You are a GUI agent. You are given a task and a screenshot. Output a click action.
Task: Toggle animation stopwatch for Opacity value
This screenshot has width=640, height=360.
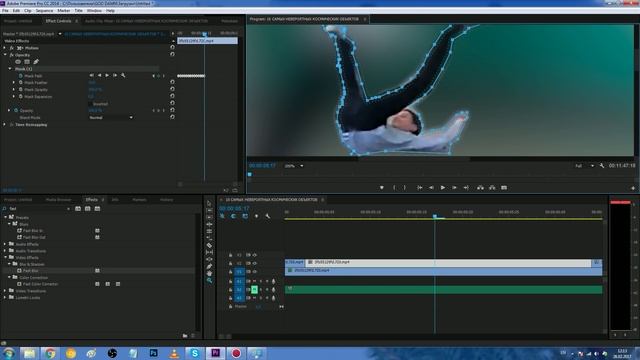[x=16, y=111]
